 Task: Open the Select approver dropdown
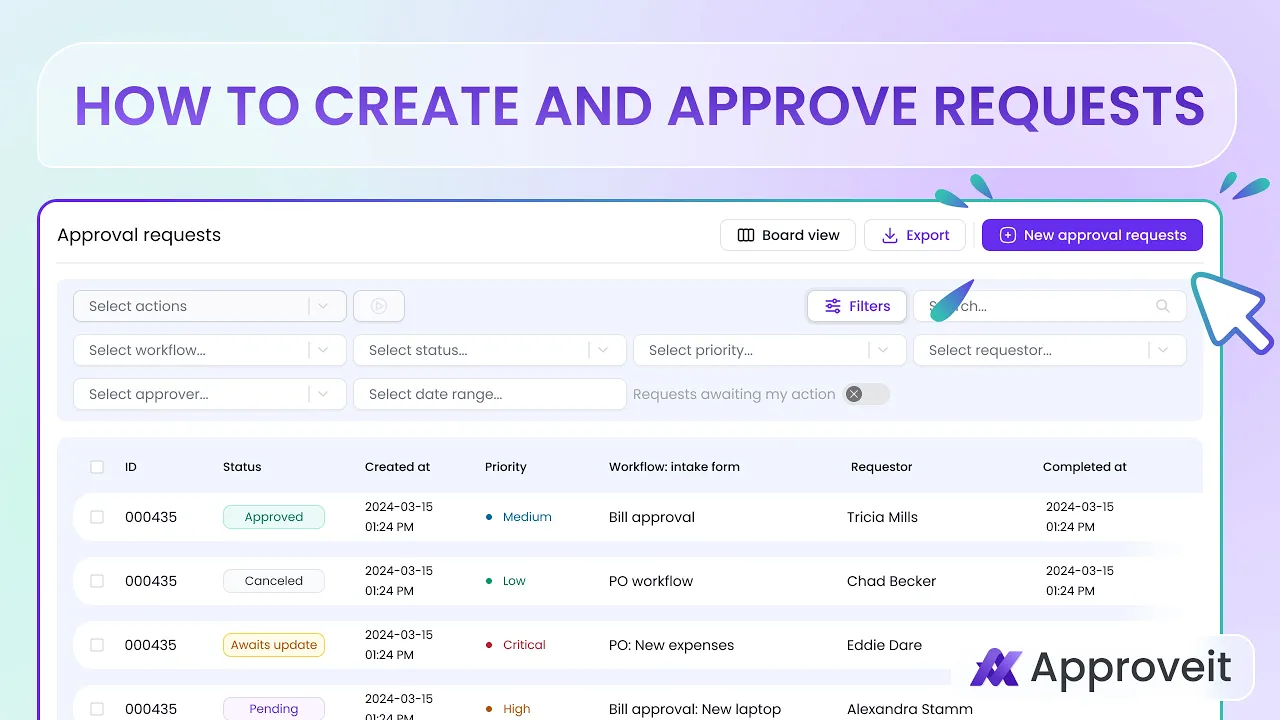point(210,394)
